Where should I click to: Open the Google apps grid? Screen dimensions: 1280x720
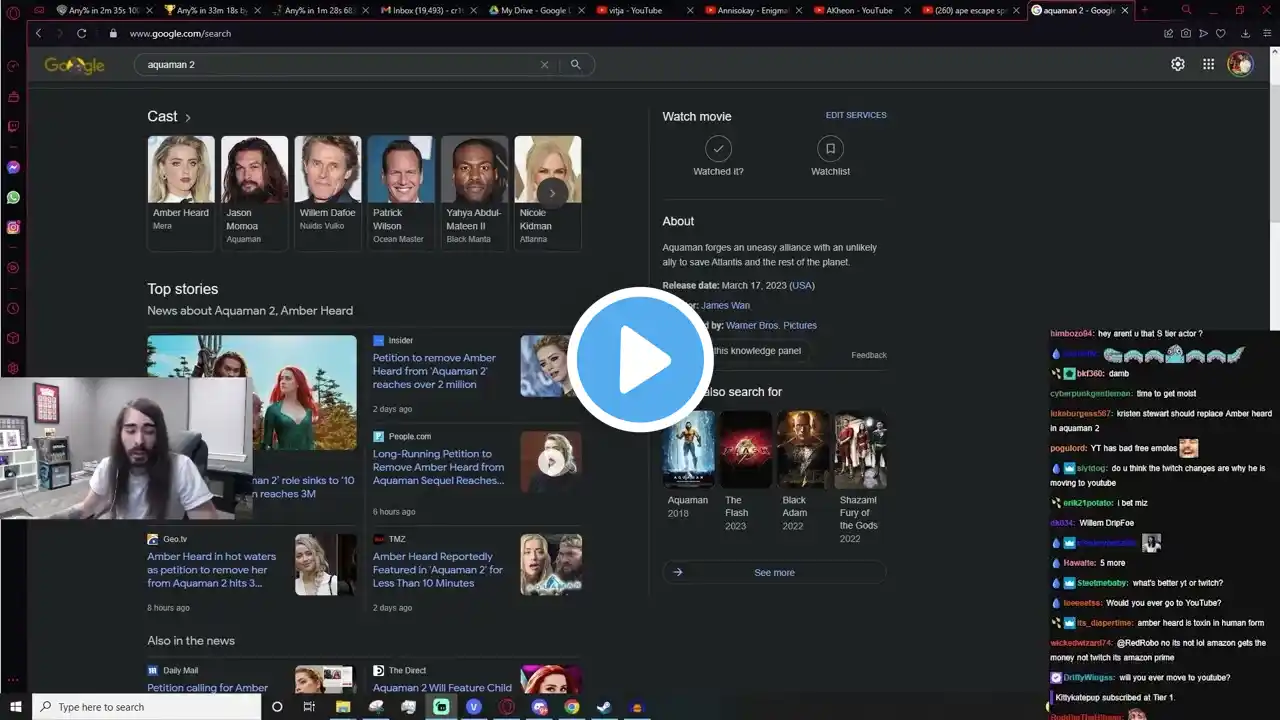coord(1208,64)
